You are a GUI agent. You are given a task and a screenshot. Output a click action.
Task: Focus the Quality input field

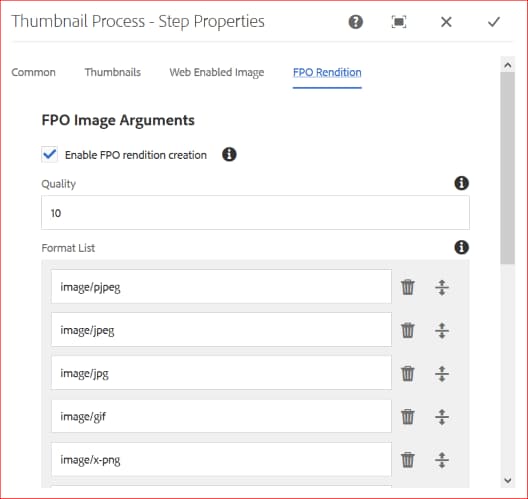[x=255, y=213]
